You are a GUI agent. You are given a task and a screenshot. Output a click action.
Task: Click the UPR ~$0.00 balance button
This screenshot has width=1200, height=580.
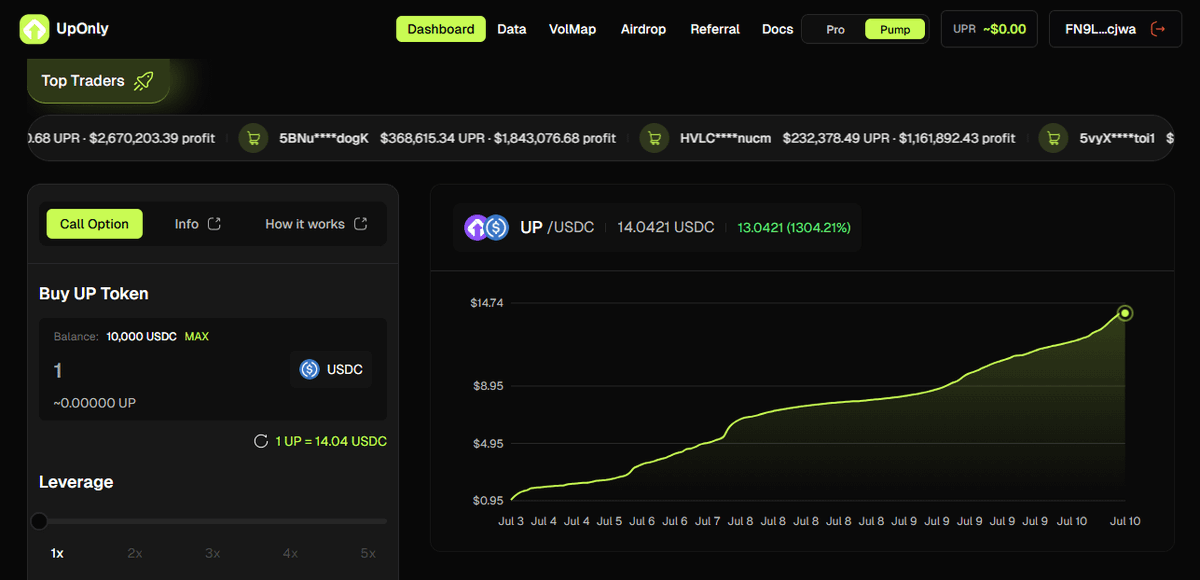[x=989, y=29]
